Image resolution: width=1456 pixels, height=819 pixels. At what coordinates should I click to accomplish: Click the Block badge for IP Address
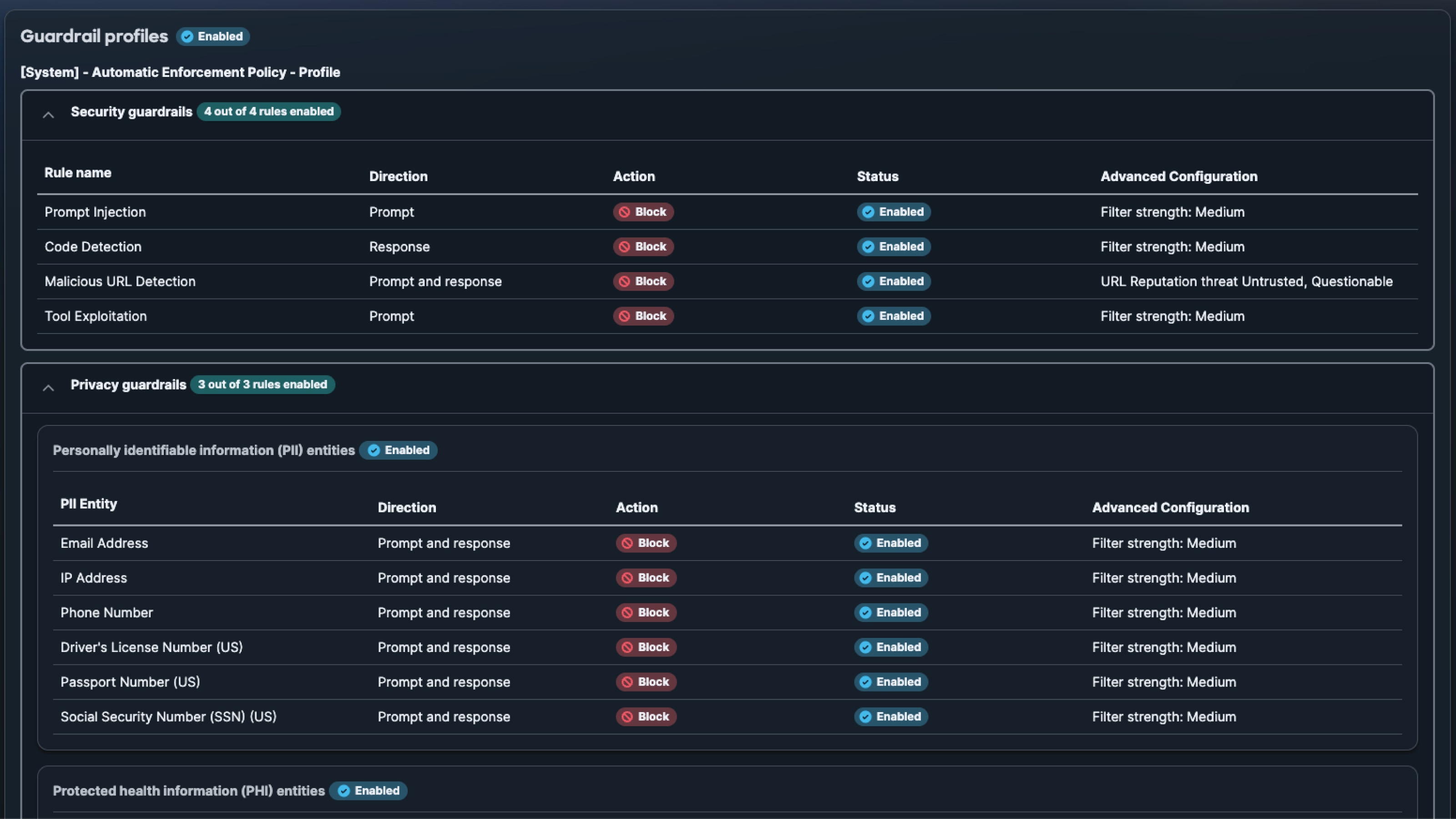point(646,578)
